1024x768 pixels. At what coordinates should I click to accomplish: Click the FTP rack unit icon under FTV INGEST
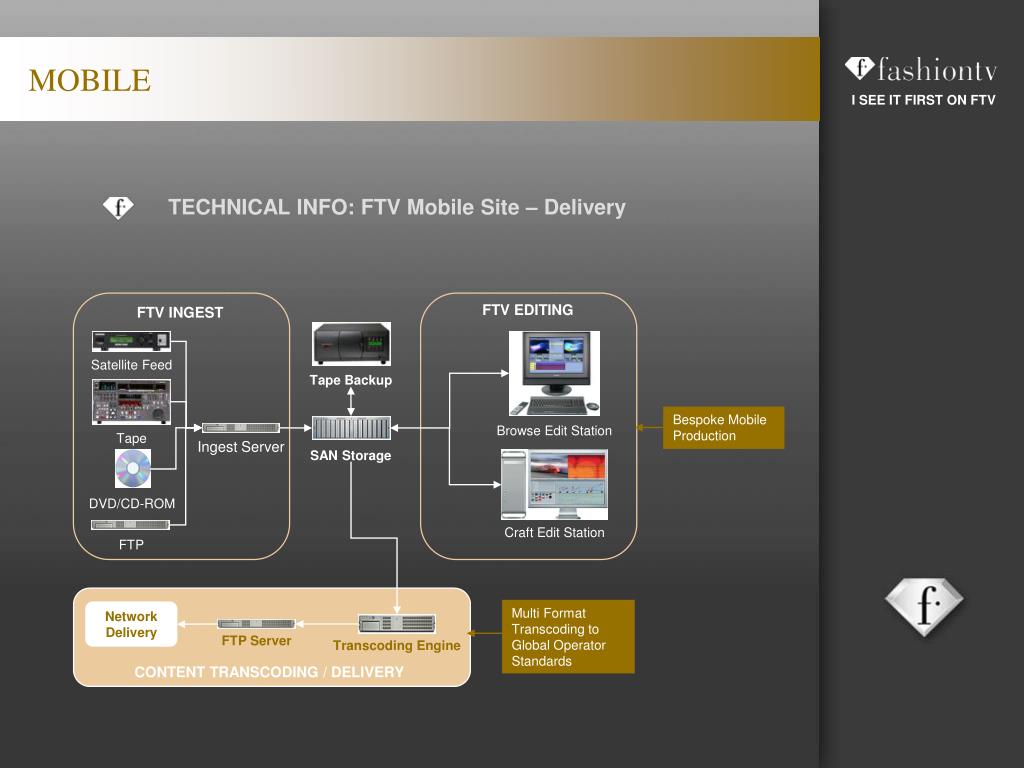[x=131, y=524]
